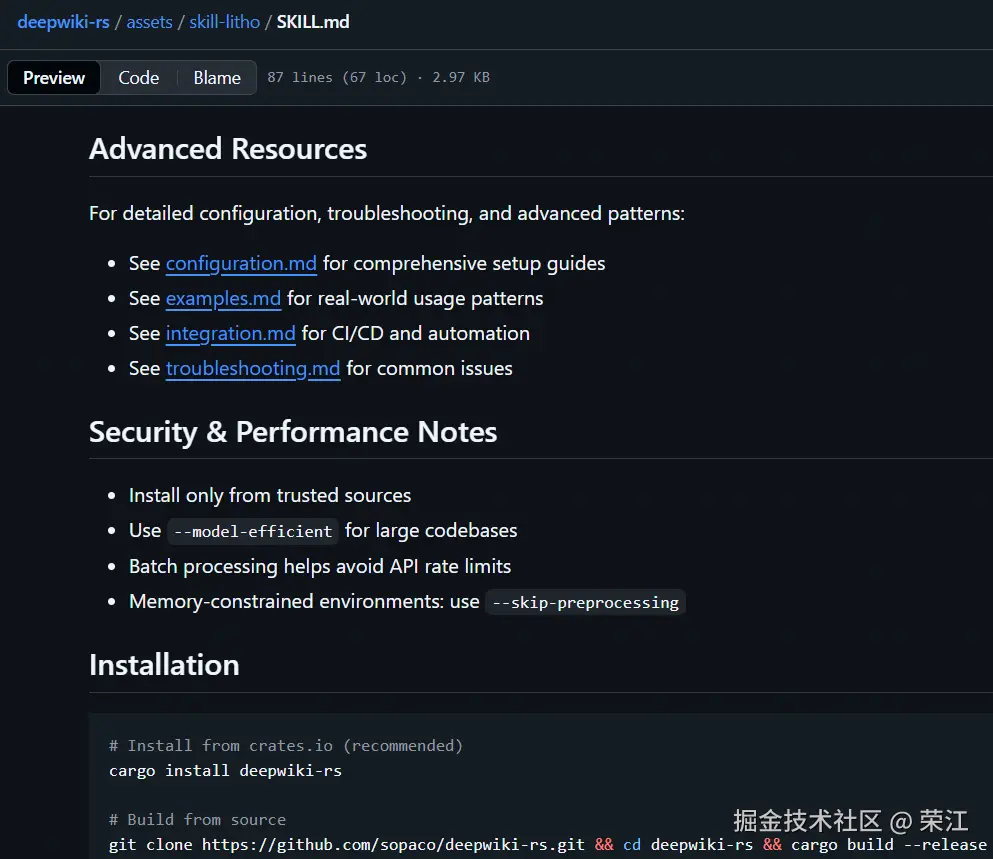Click the --model-efficient inline code

[252, 531]
